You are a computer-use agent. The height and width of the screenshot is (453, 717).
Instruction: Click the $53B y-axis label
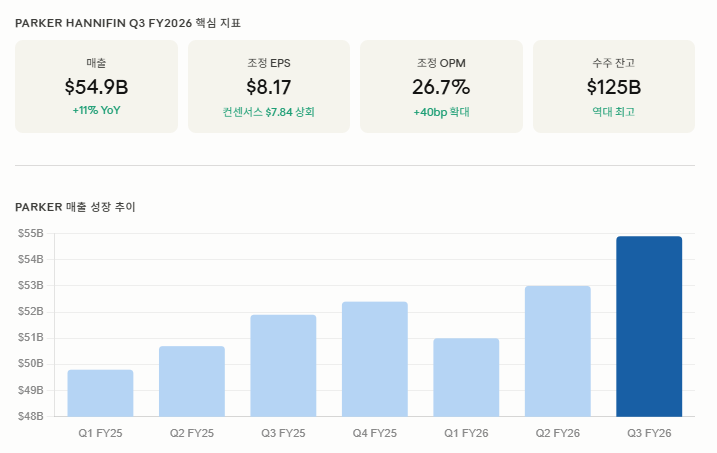click(31, 286)
